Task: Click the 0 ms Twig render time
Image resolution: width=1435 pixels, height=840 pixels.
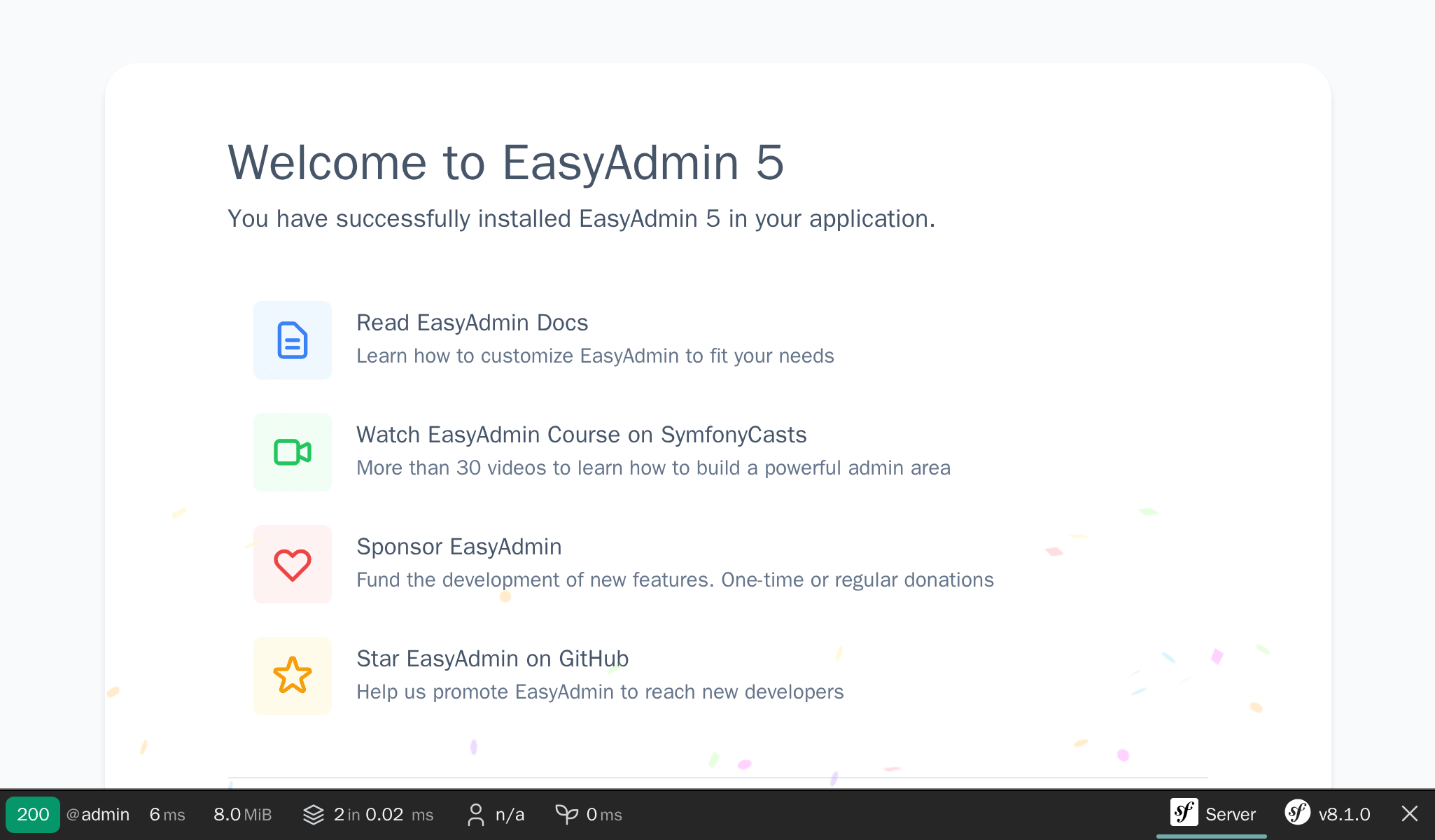Action: click(604, 815)
